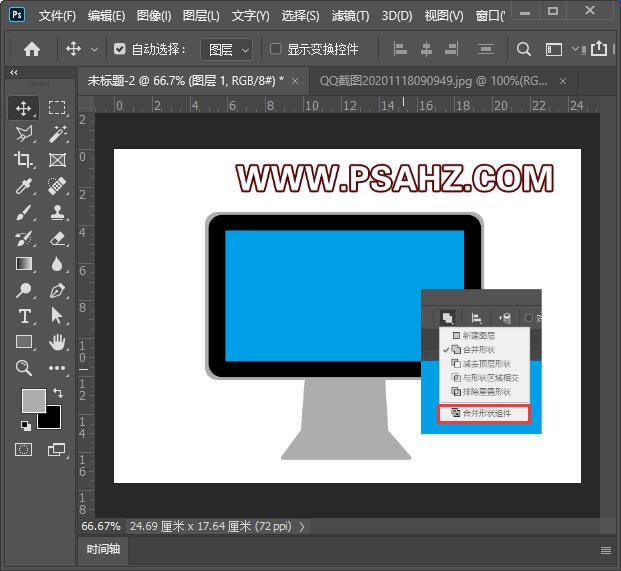Select the Spot Healing Brush tool

point(57,186)
